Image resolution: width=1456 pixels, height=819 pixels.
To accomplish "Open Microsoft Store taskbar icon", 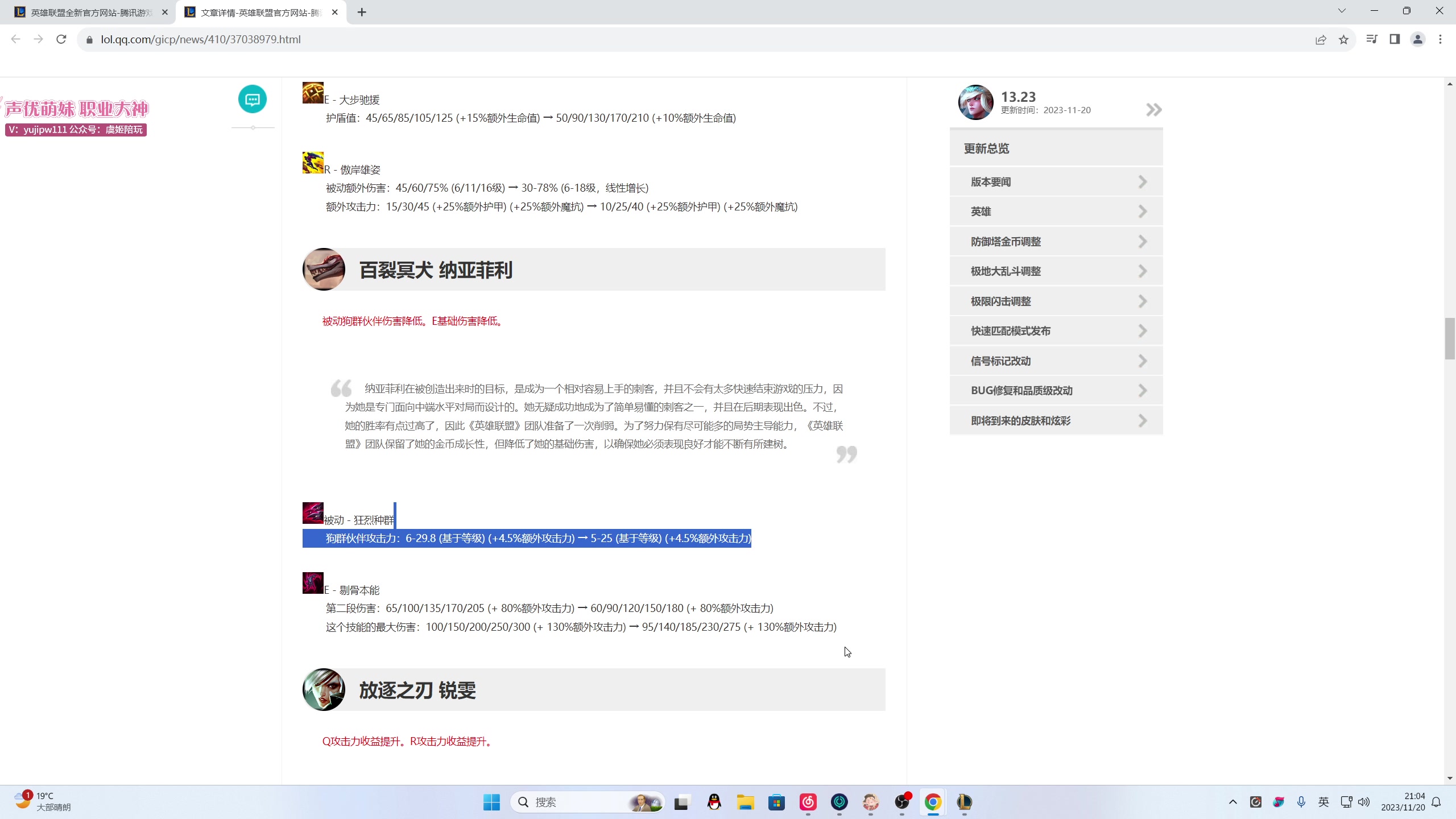I will click(x=777, y=802).
